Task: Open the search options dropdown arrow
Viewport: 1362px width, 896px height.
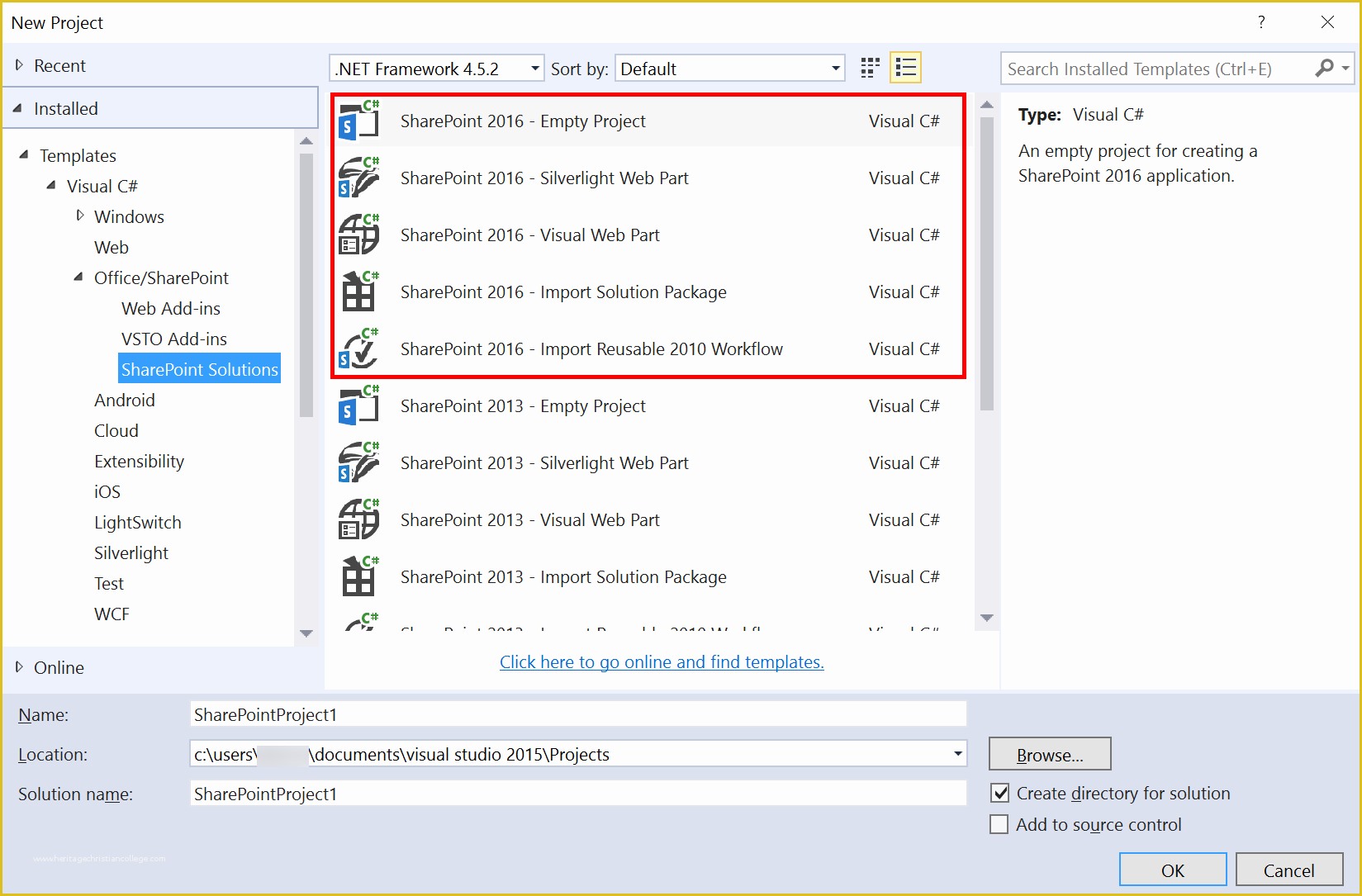Action: (1345, 69)
